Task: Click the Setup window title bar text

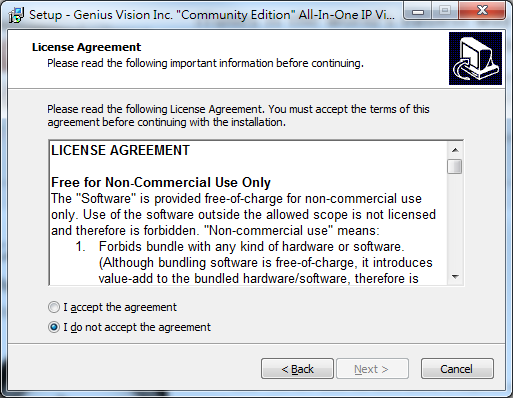Action: click(x=212, y=15)
